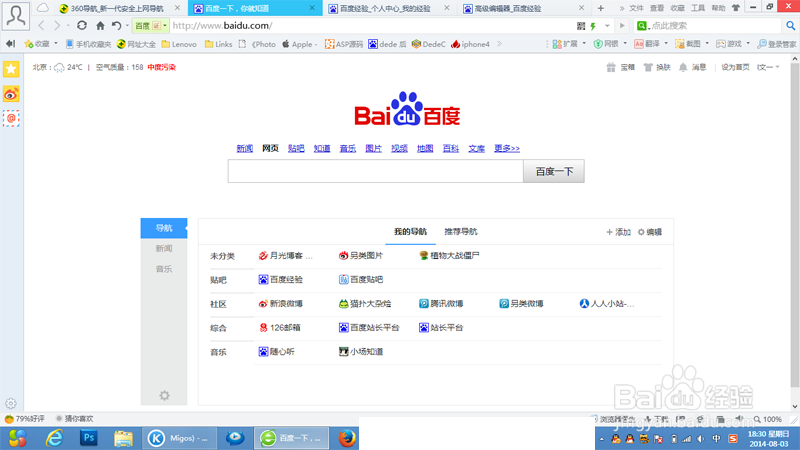Screen dimensions: 800x450
Task: Click the Windows start button
Action: point(17,438)
